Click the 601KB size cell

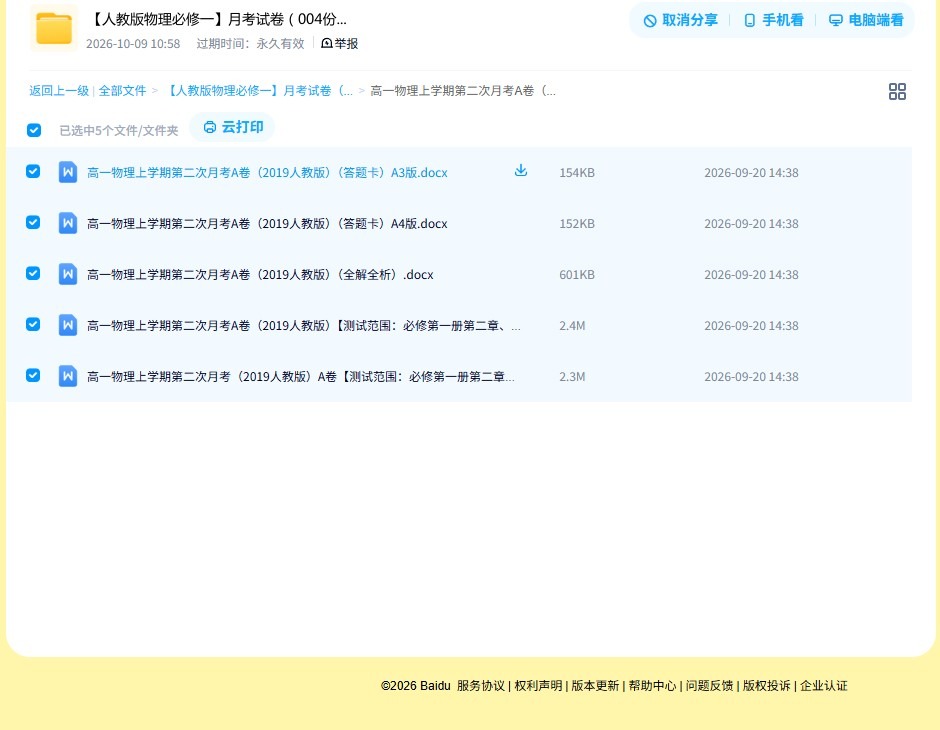pyautogui.click(x=577, y=274)
